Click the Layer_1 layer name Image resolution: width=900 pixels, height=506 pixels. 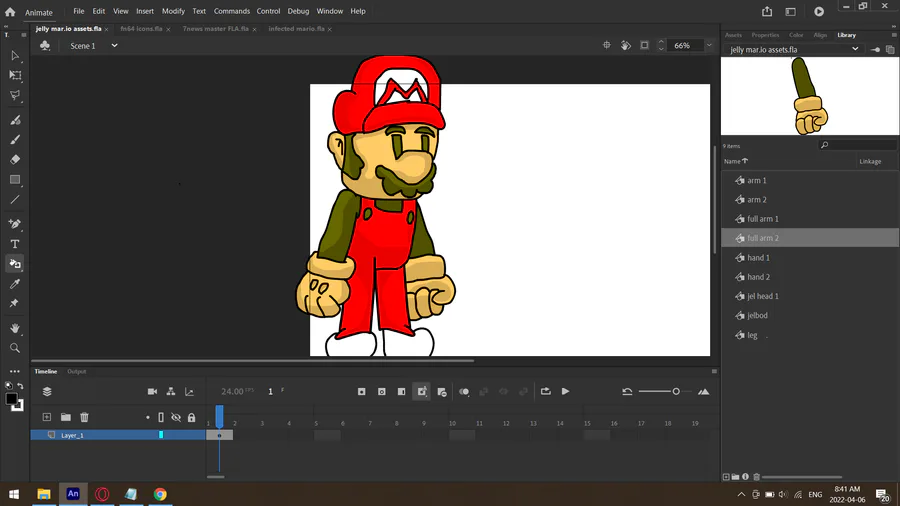72,435
